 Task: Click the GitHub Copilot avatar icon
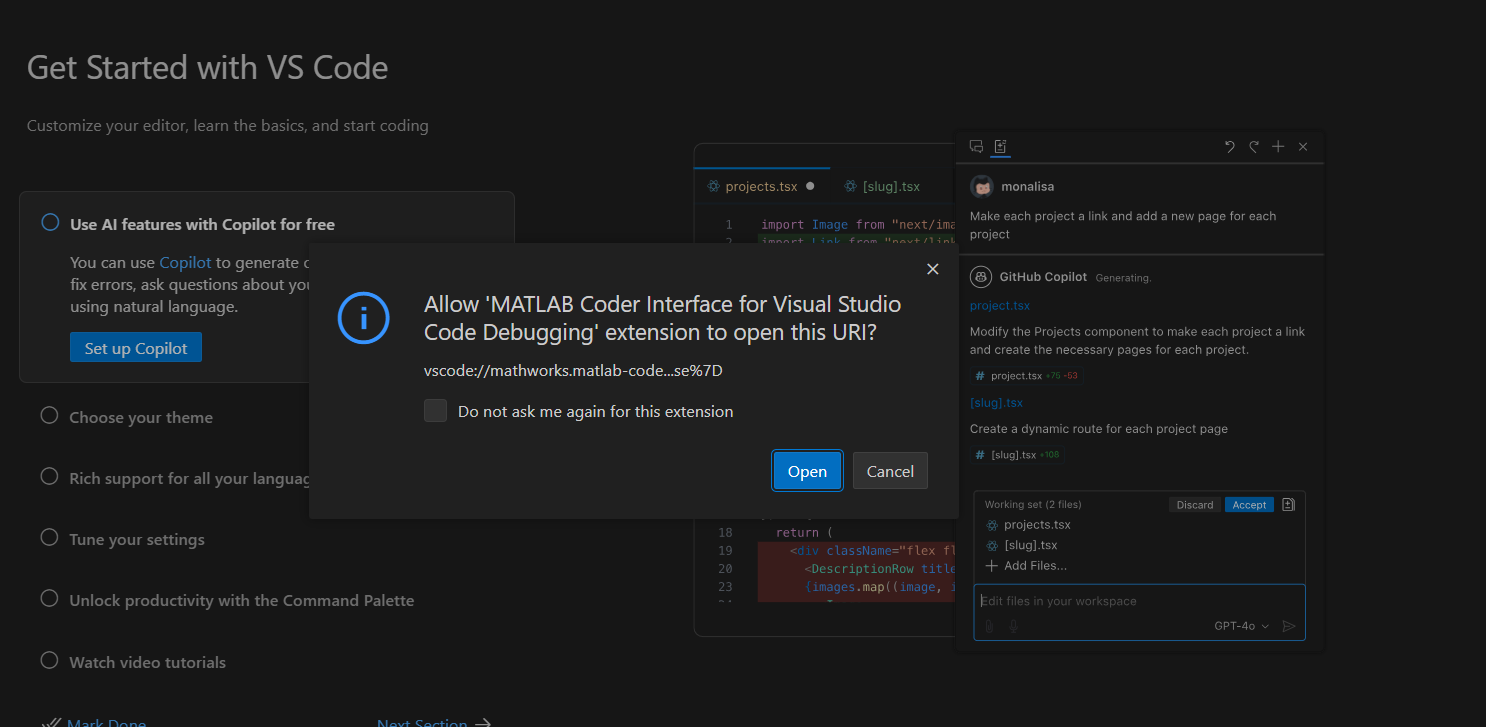(982, 277)
